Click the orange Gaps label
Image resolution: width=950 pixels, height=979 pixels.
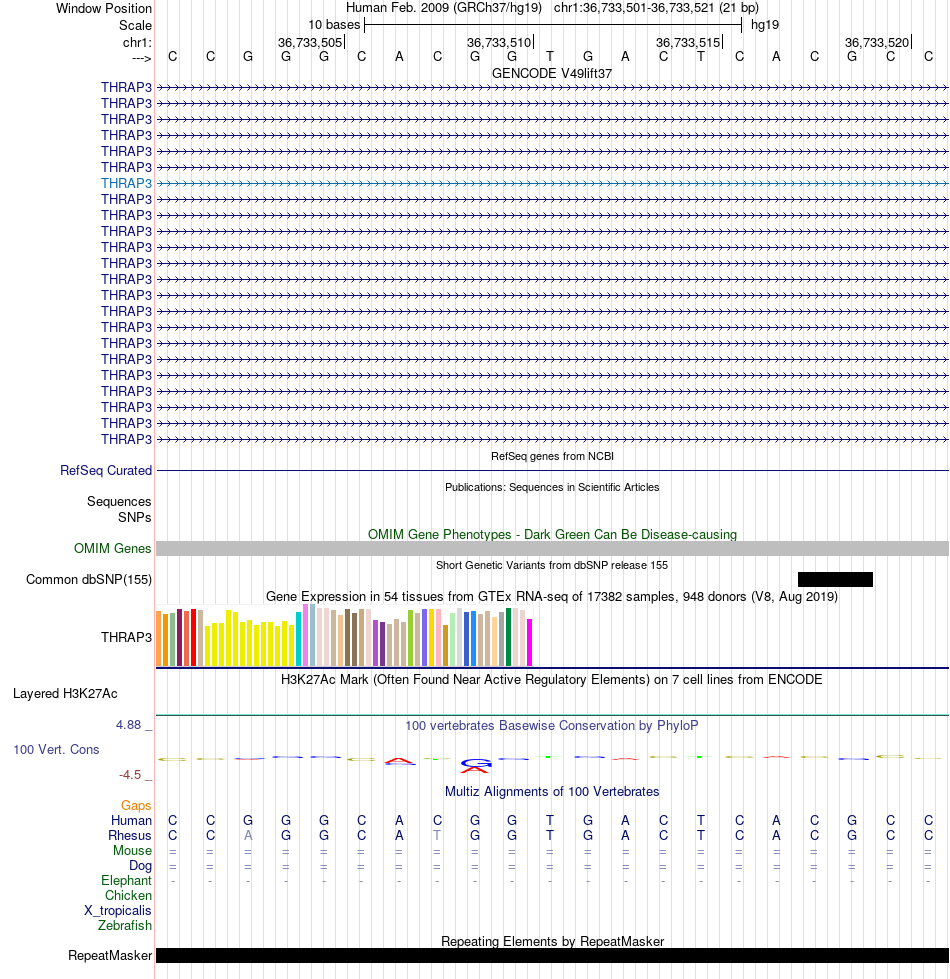tap(136, 805)
